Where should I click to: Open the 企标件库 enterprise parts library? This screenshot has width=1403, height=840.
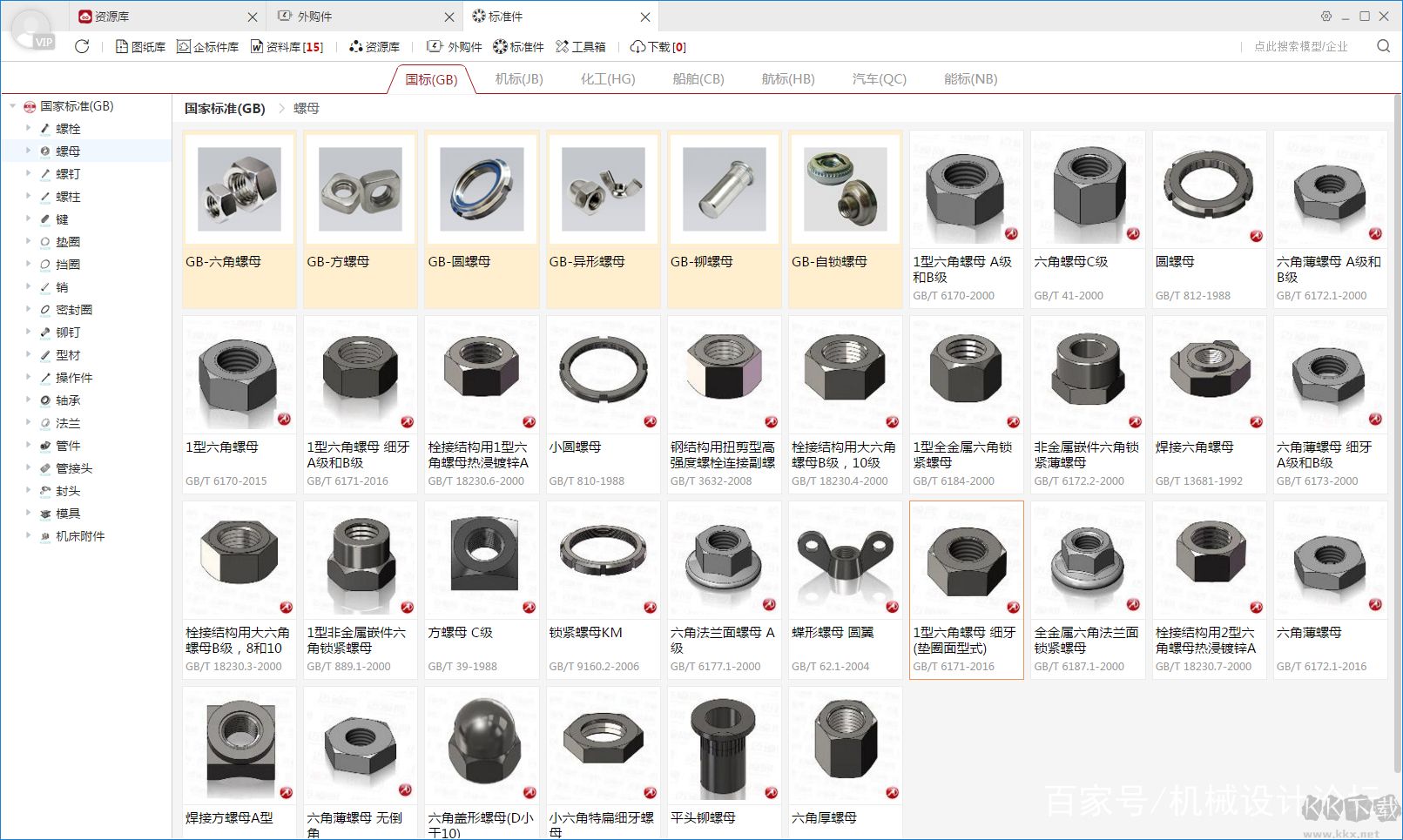pyautogui.click(x=207, y=47)
